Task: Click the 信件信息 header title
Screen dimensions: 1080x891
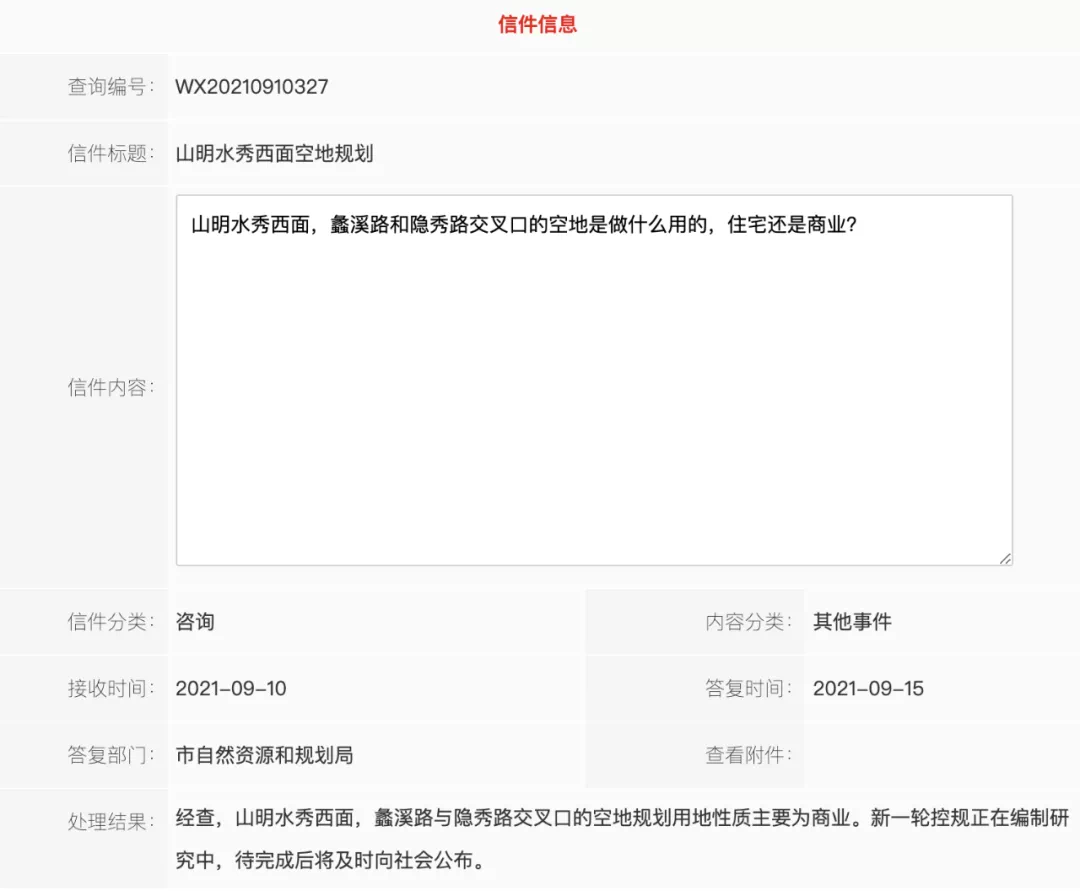Action: [x=538, y=25]
